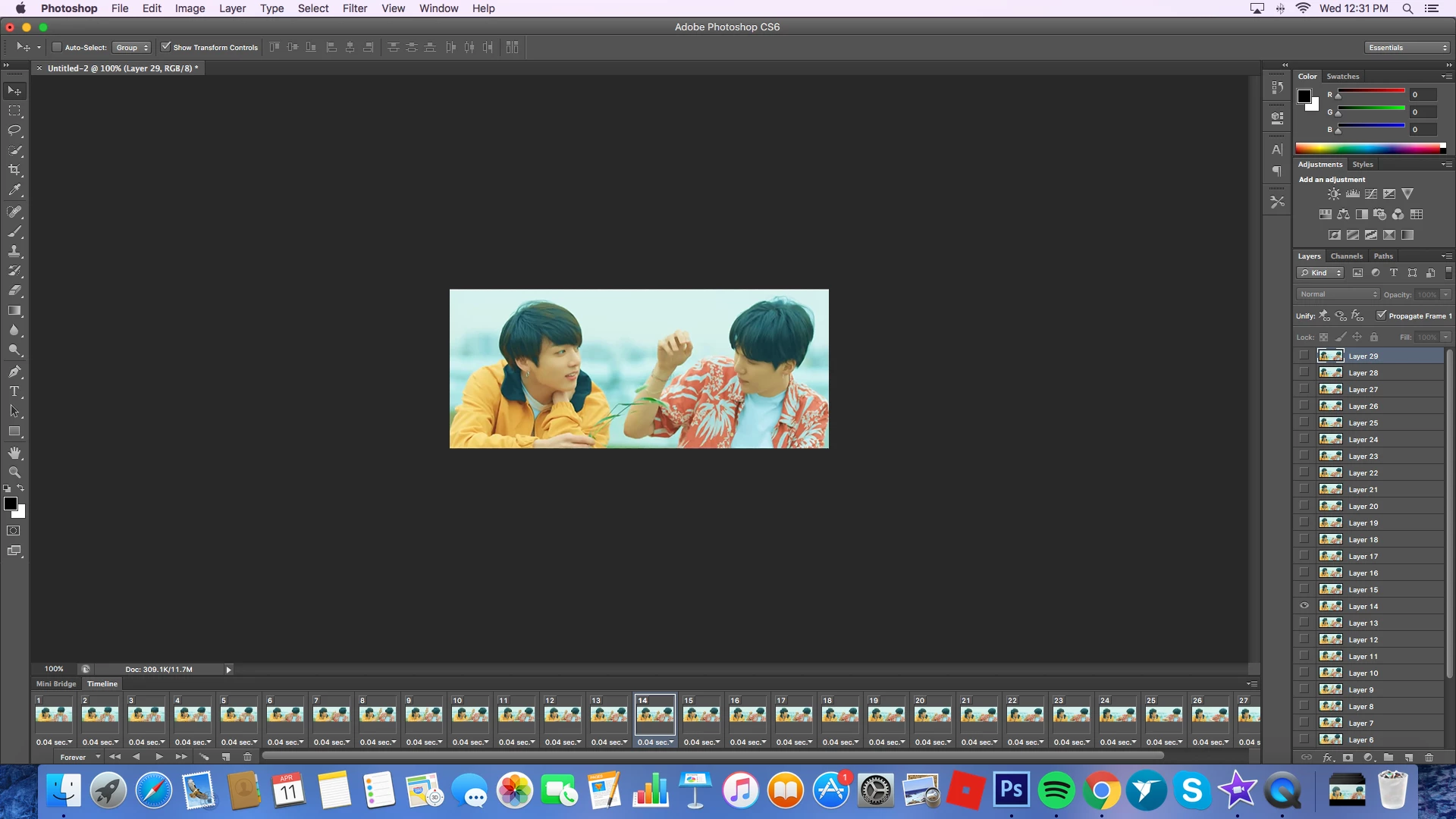Open the Essentials workspace dropdown
Image resolution: width=1456 pixels, height=819 pixels.
click(1407, 47)
